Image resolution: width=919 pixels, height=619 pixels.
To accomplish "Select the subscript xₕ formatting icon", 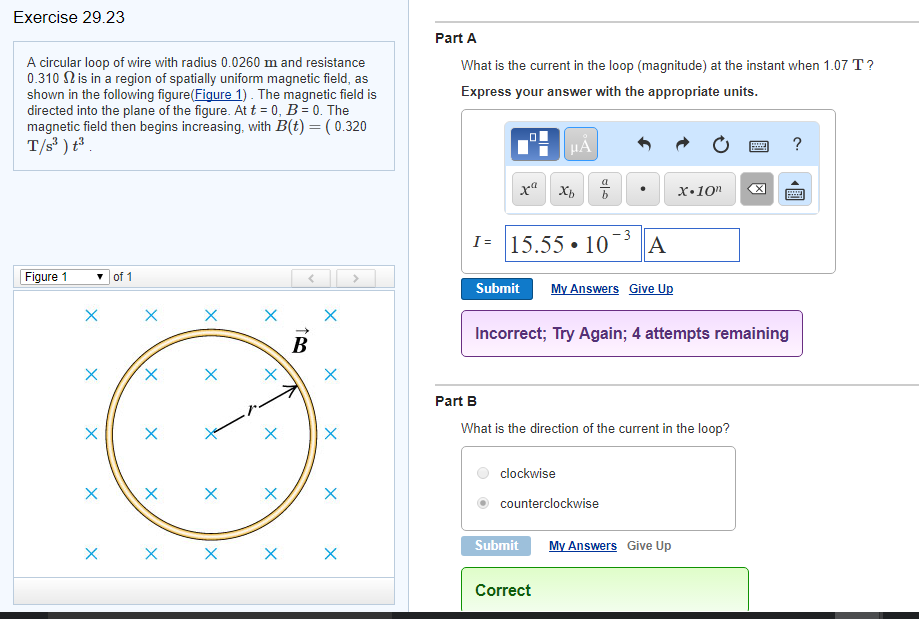I will click(566, 189).
